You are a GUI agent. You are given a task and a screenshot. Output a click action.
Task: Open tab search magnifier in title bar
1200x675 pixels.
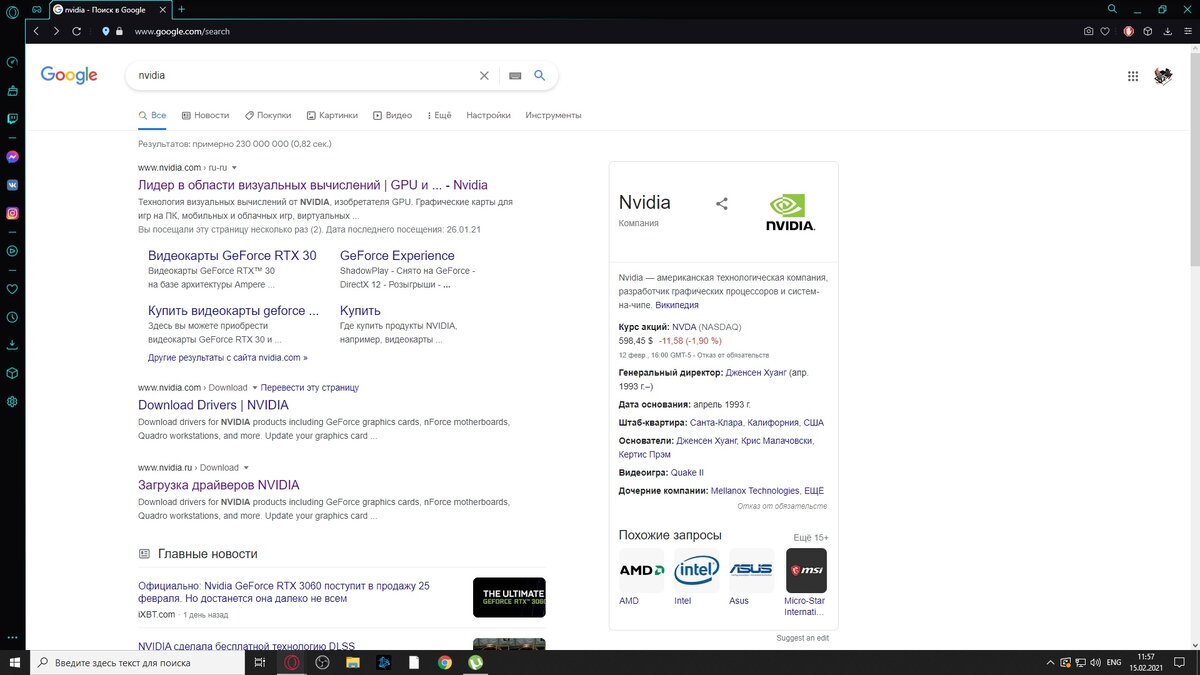tap(1113, 9)
